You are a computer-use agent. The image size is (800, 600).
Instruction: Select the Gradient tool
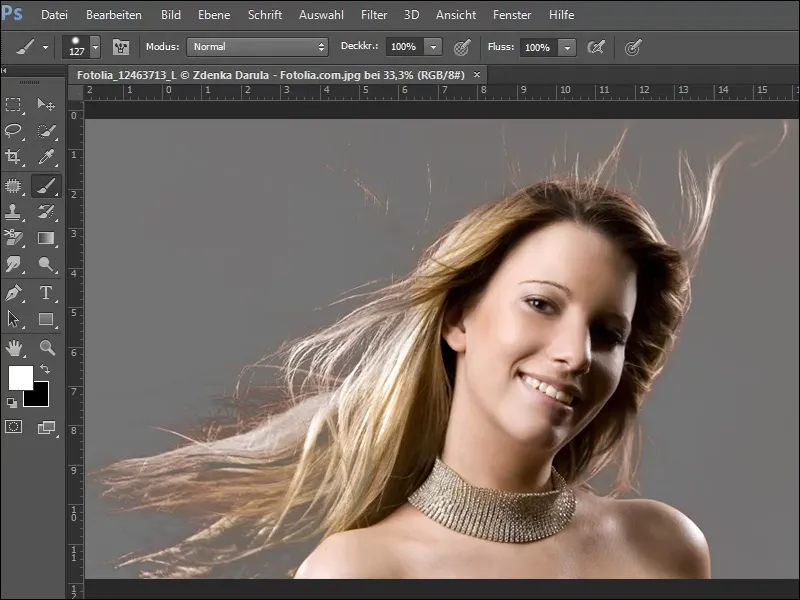pyautogui.click(x=46, y=238)
